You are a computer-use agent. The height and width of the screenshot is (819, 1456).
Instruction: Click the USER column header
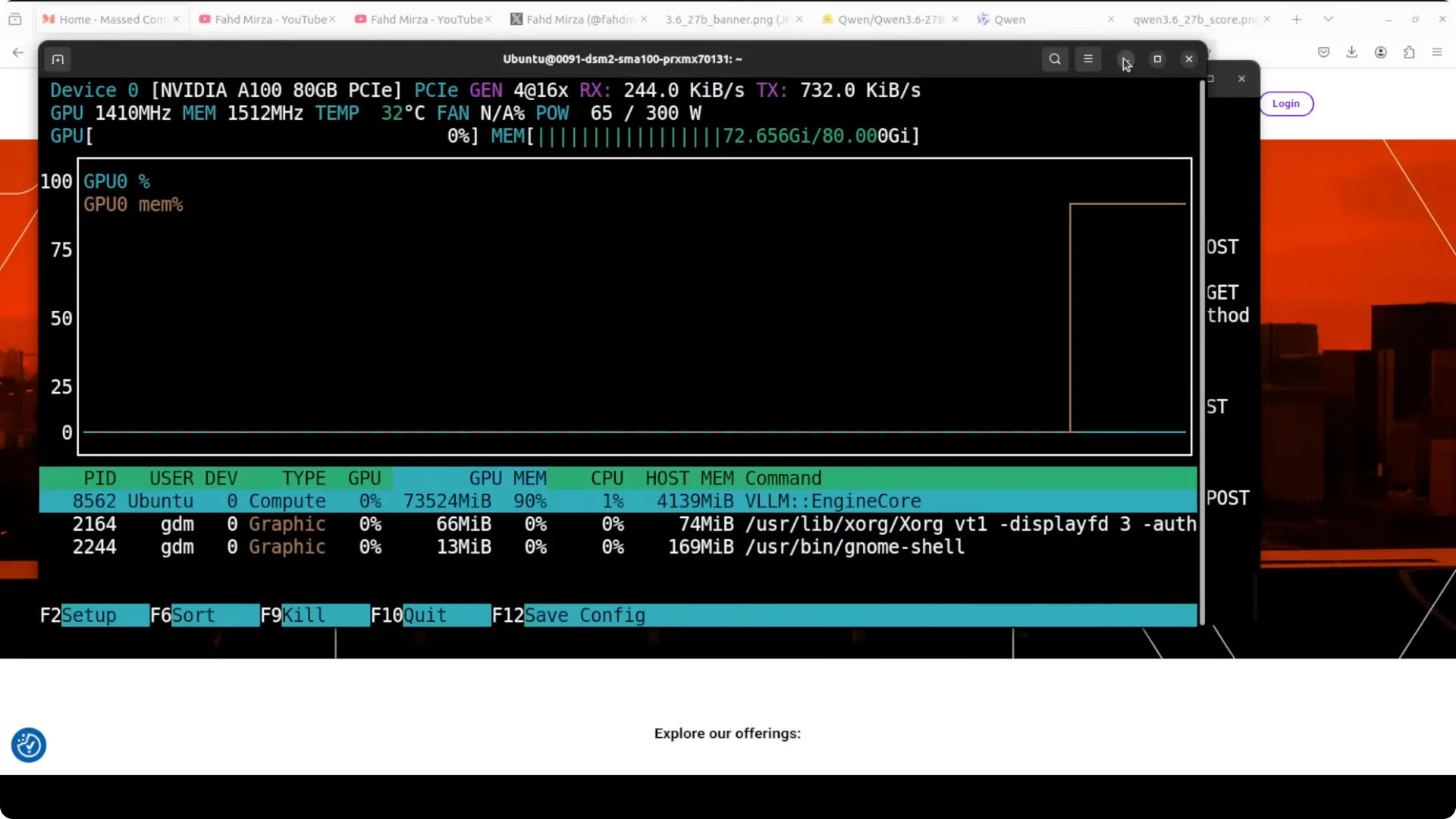(171, 479)
